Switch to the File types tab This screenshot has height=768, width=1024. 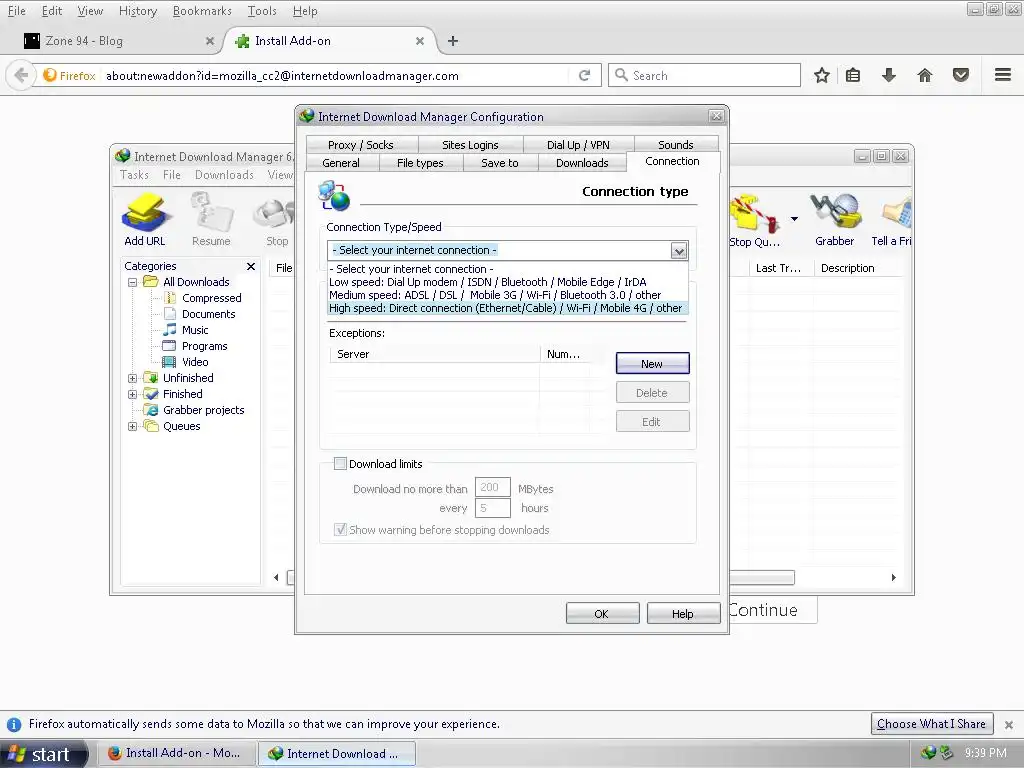[420, 163]
